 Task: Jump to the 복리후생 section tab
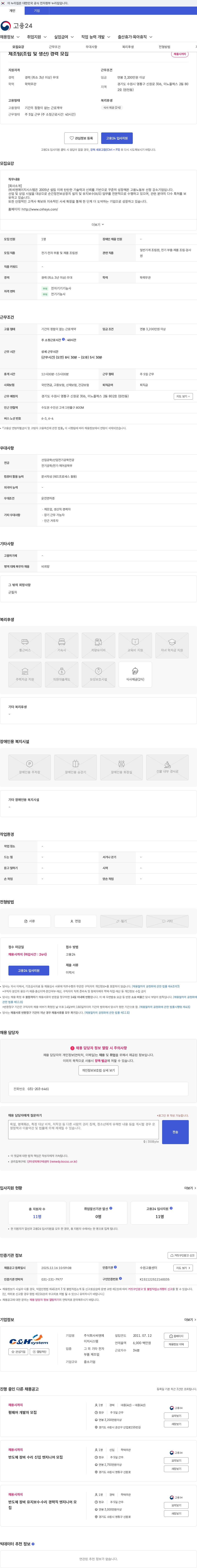pos(128,47)
